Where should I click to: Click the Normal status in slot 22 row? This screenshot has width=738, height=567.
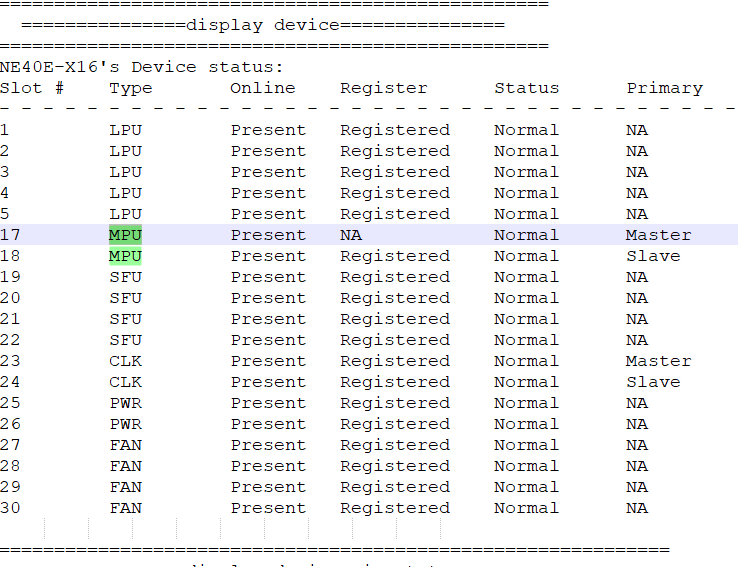[x=526, y=340]
